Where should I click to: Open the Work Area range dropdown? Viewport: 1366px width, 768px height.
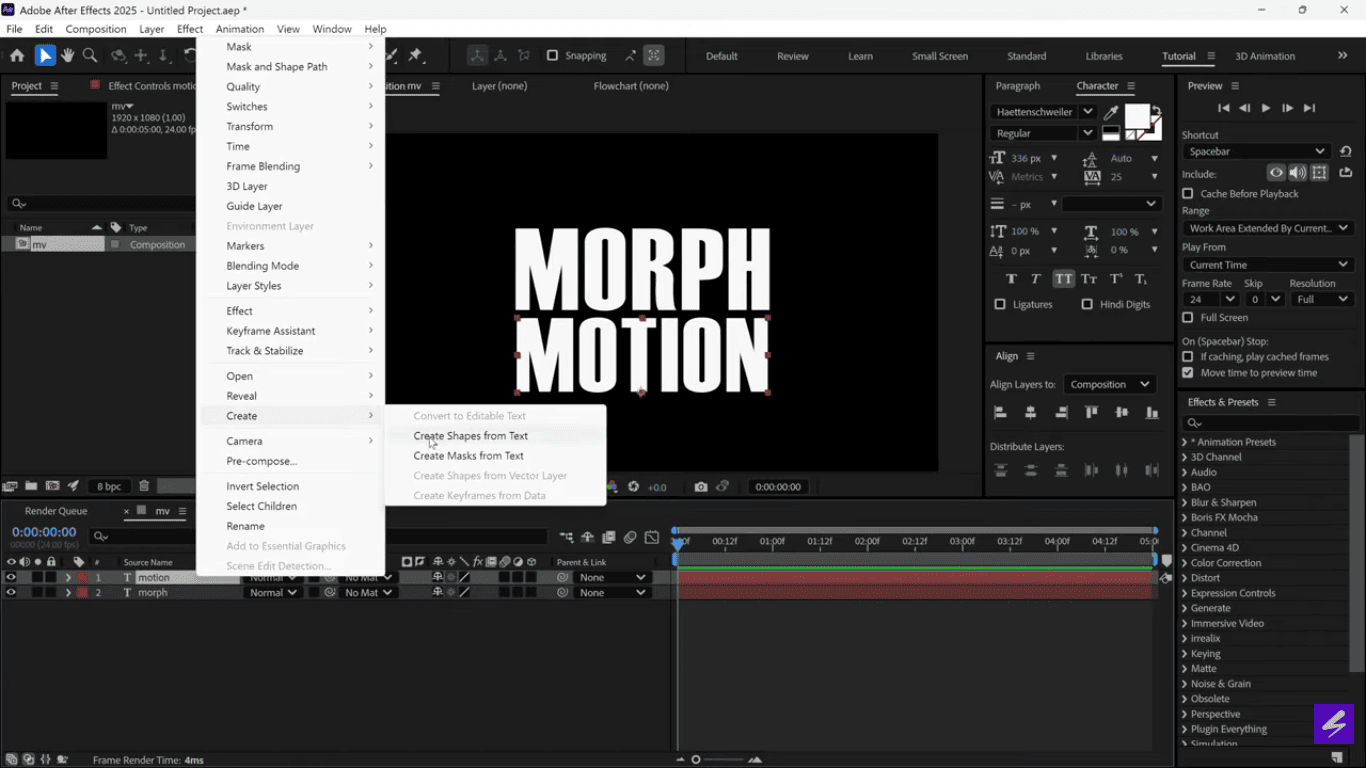click(x=1268, y=228)
